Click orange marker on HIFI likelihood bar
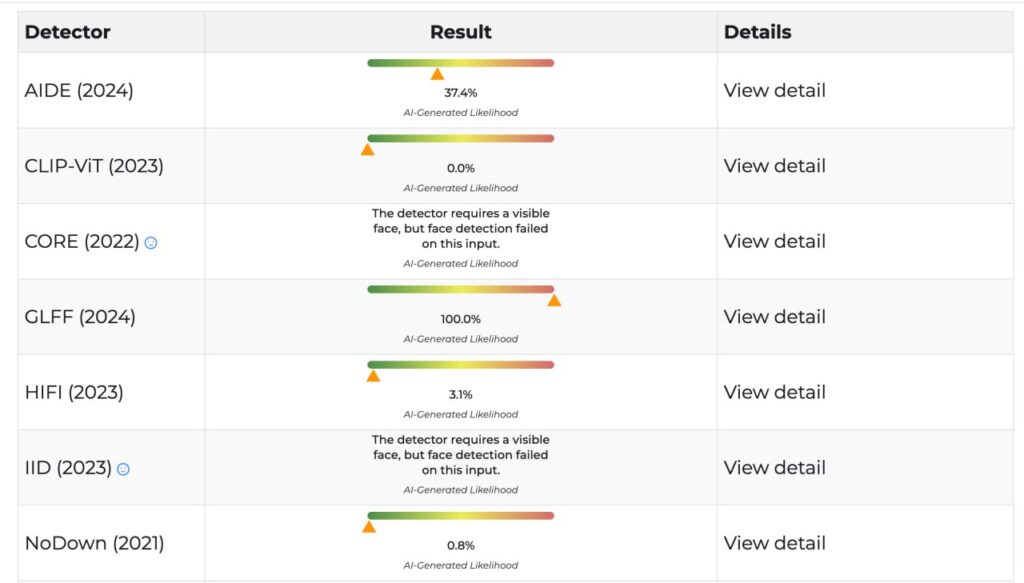Viewport: 1024px width, 583px height. click(373, 376)
